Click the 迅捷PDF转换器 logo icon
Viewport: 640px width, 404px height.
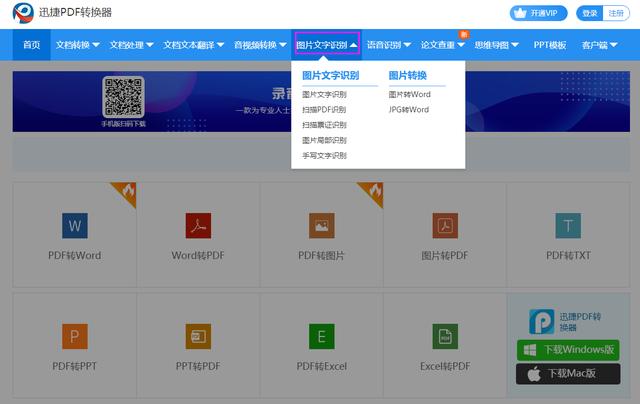[x=23, y=13]
